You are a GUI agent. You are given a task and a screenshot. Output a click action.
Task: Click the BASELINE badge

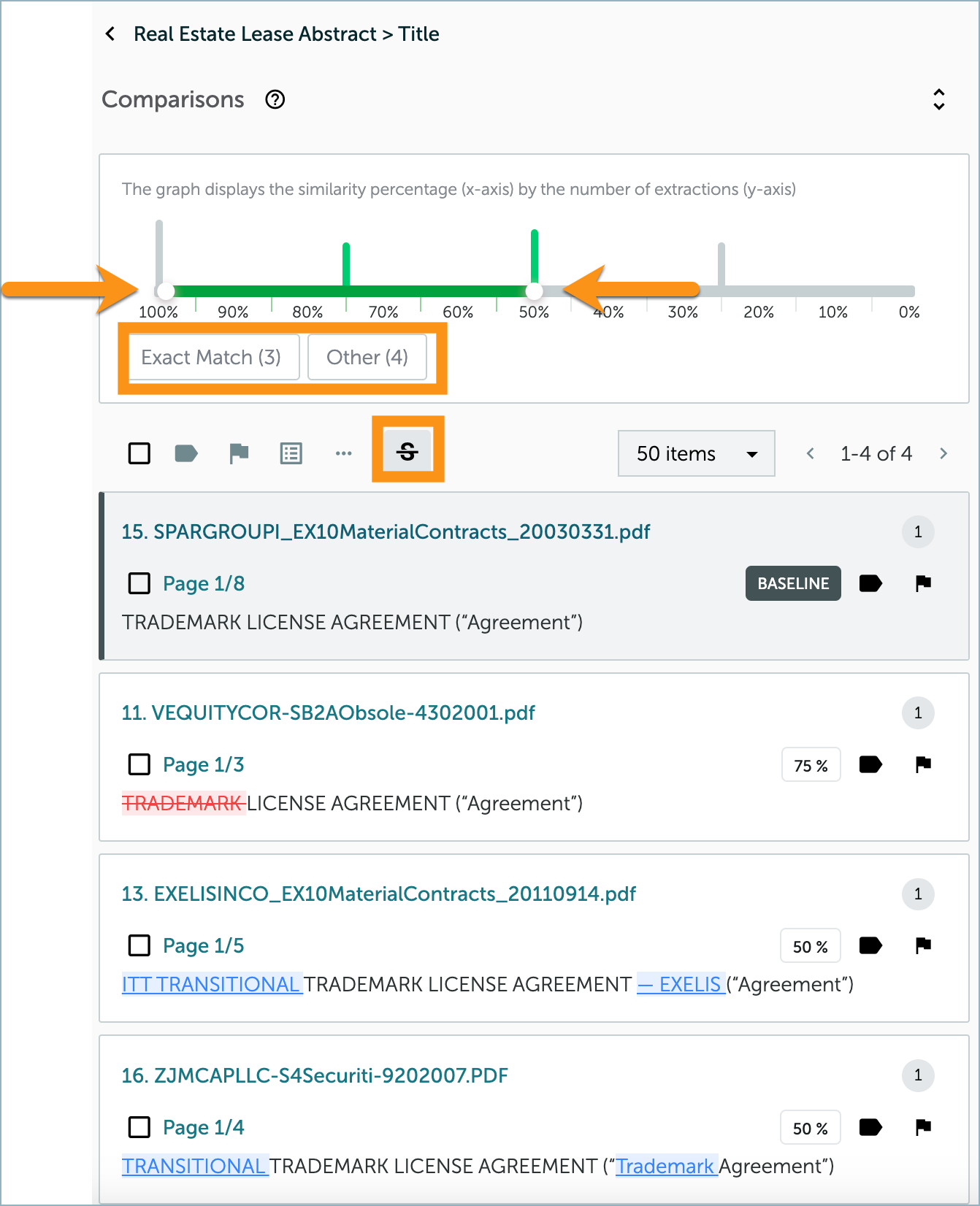point(793,583)
